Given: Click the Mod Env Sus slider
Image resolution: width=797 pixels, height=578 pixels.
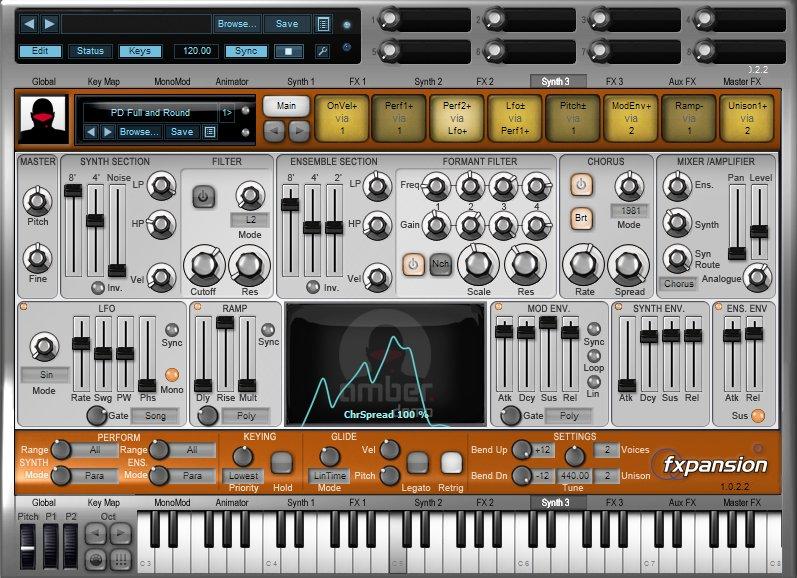Looking at the screenshot, I should [x=548, y=353].
